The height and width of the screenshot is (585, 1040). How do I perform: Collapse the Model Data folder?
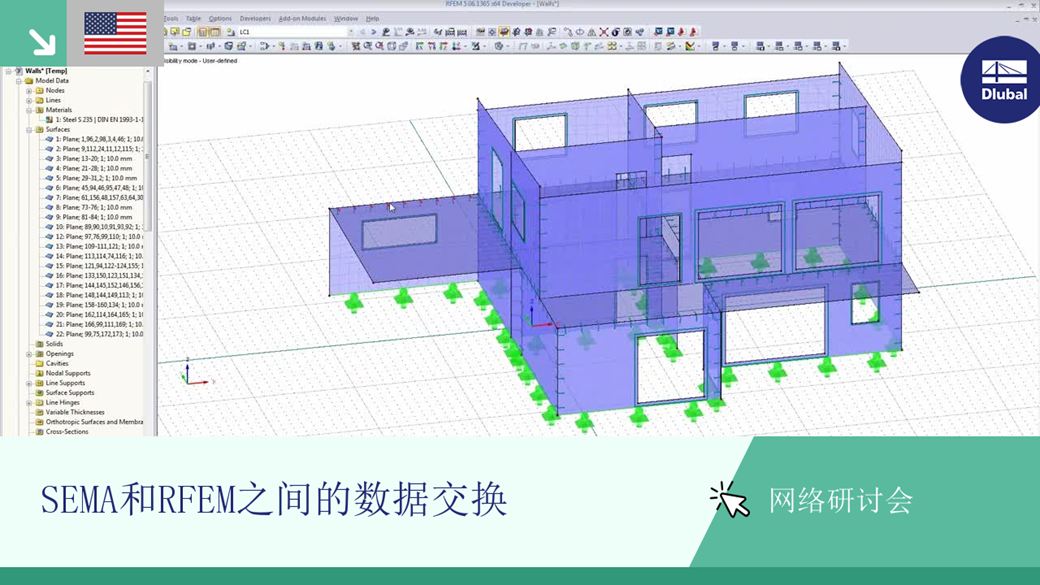[x=19, y=81]
